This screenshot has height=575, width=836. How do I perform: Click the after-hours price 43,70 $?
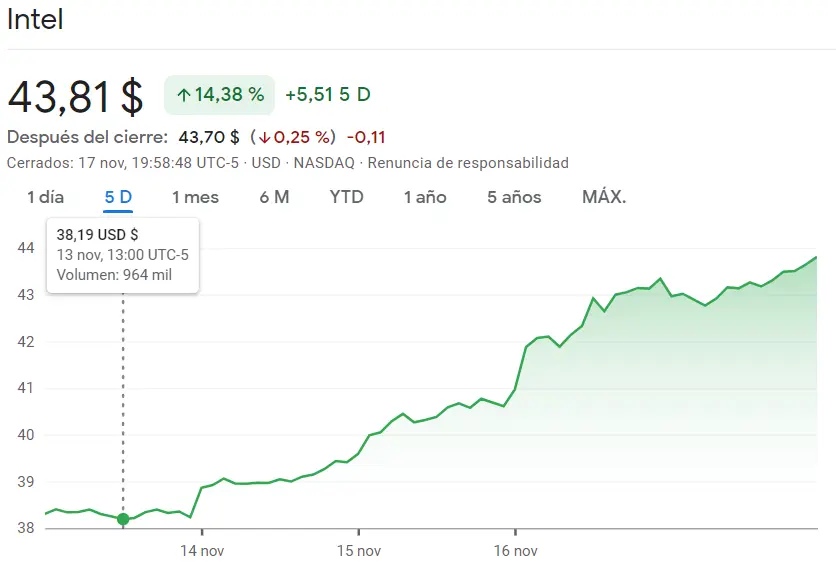click(208, 137)
